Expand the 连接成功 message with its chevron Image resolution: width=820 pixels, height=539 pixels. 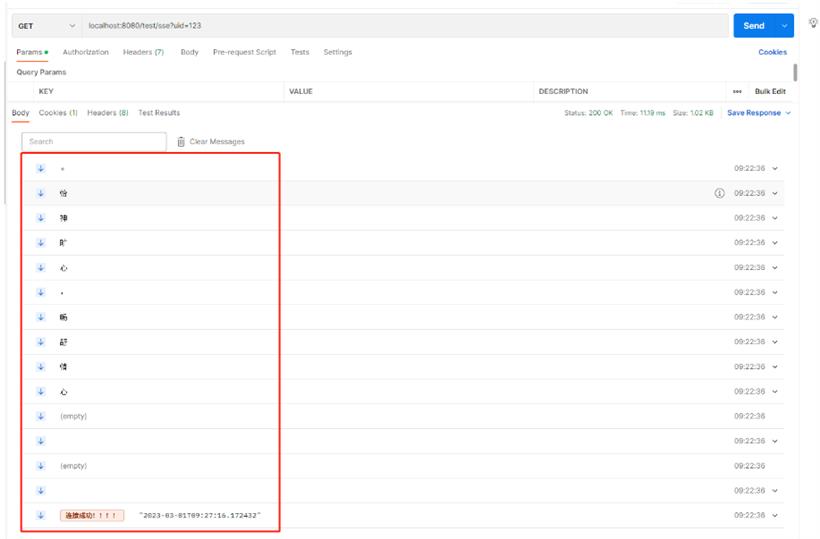point(775,515)
